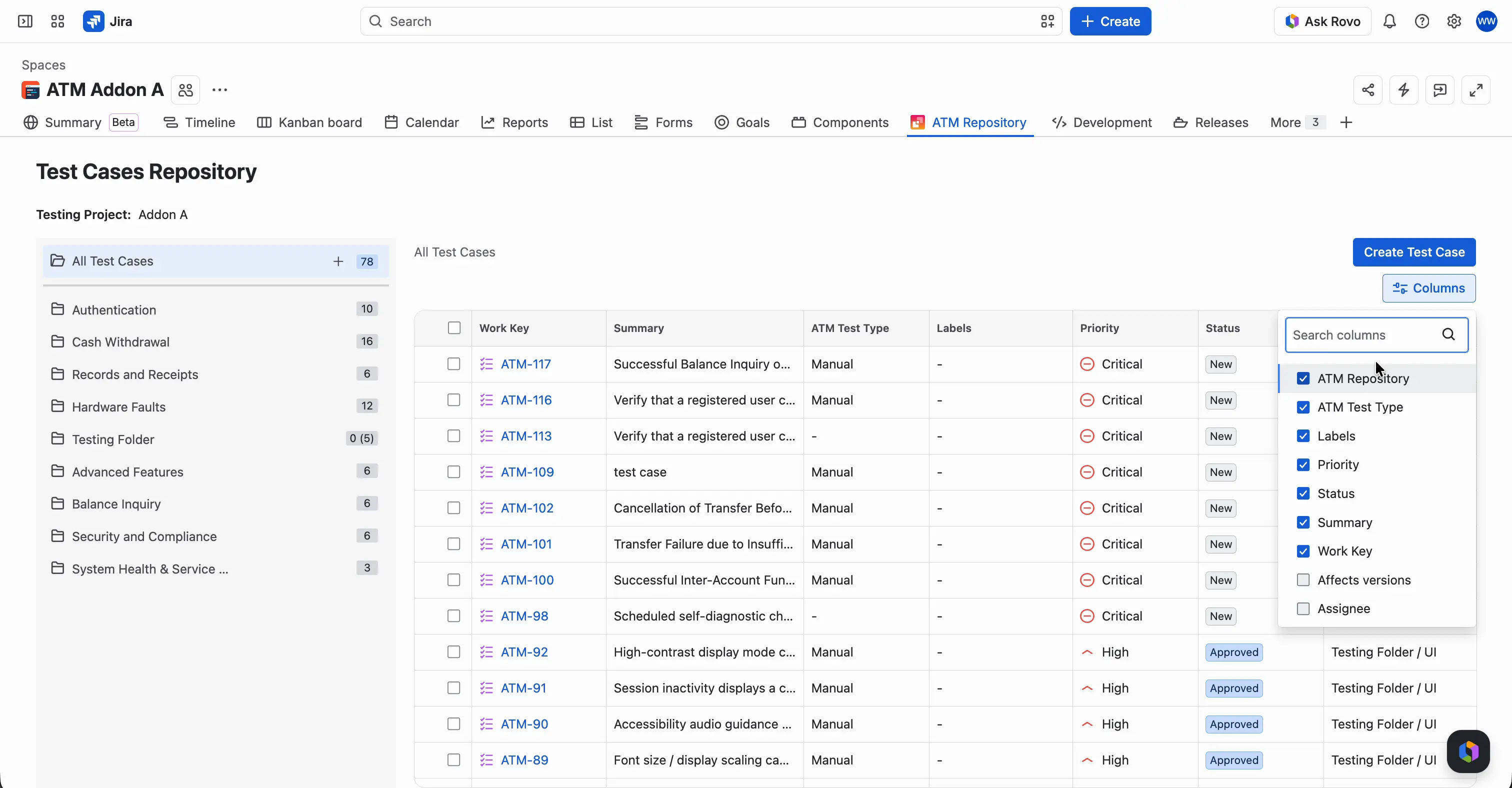Toggle the Columns dropdown button
Screen dimensions: 1512x788
click(1428, 288)
